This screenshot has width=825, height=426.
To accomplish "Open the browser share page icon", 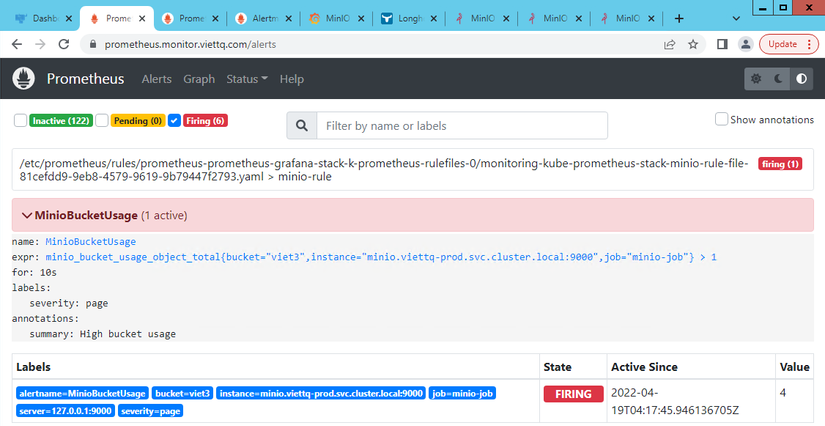I will click(x=668, y=44).
